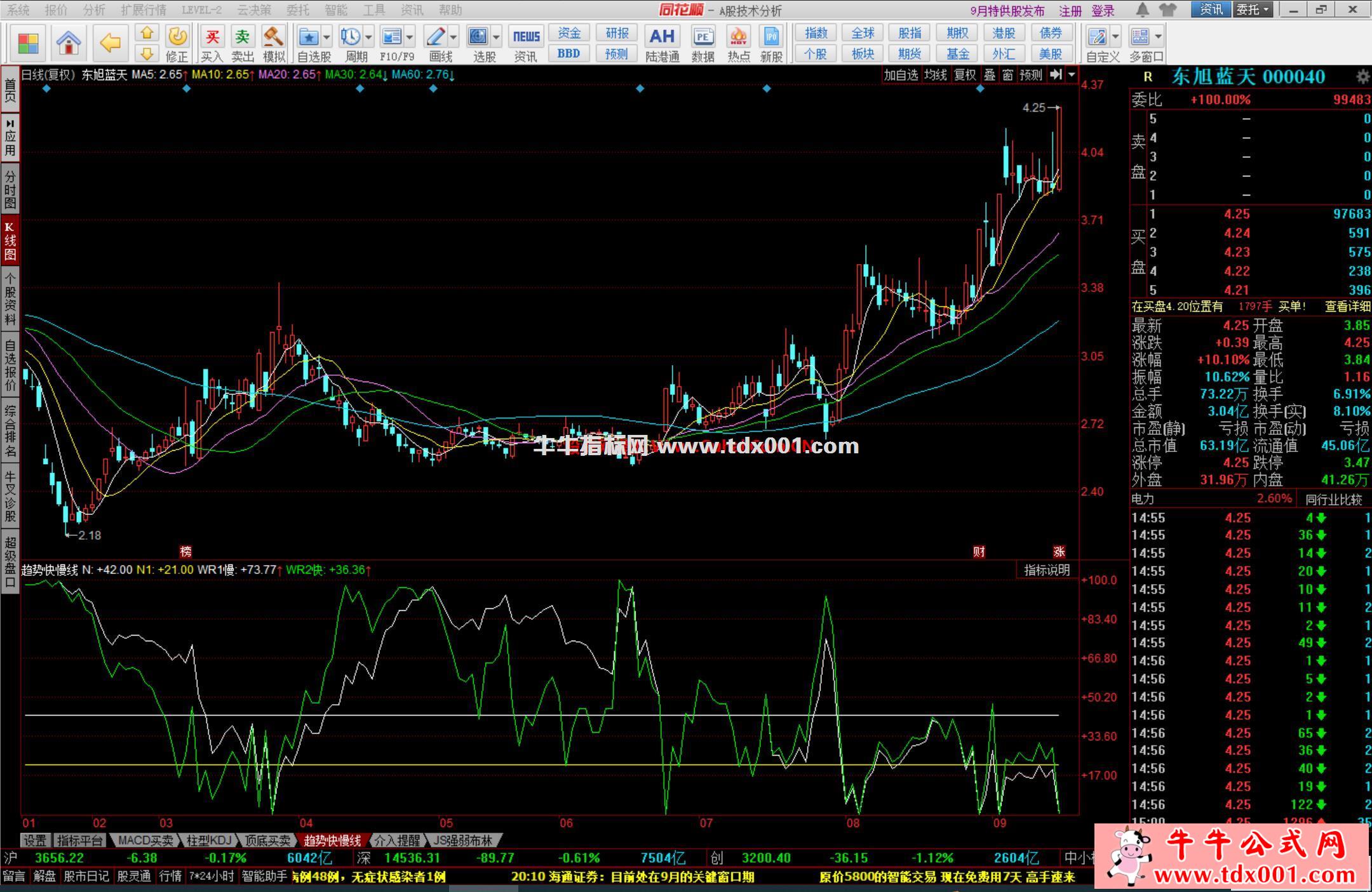
Task: Open the 指标说明 indicator description
Action: click(x=1047, y=570)
